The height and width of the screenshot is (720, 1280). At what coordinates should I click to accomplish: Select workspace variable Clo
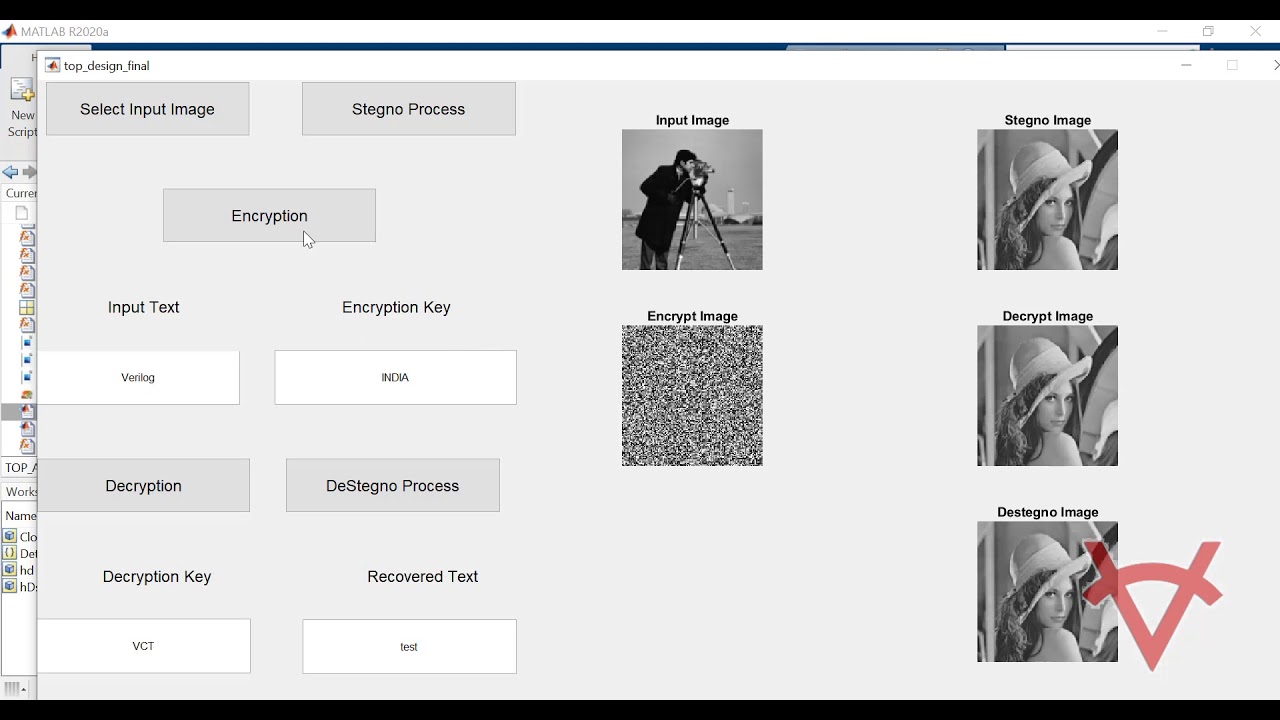19,537
